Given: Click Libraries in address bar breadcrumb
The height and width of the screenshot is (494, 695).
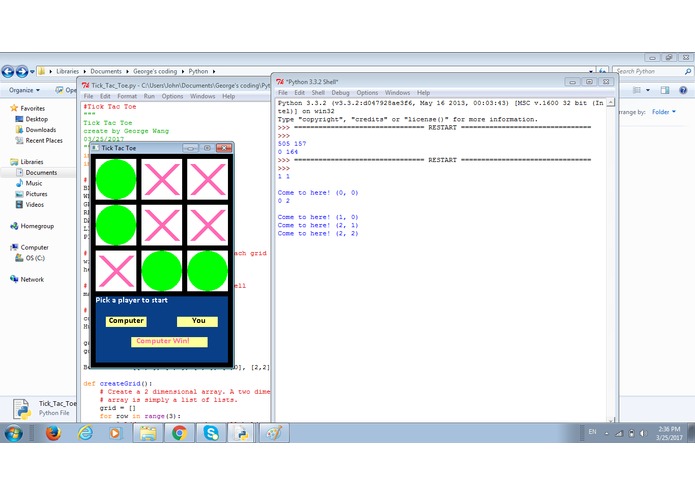Looking at the screenshot, I should (x=67, y=71).
